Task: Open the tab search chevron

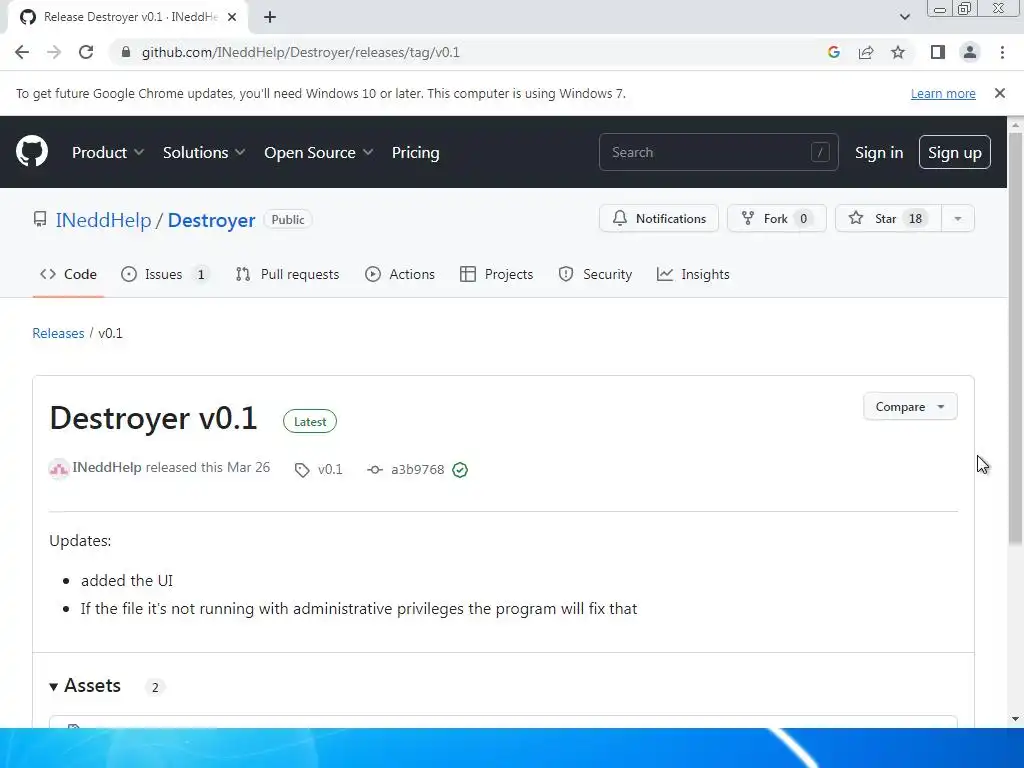Action: (x=904, y=17)
